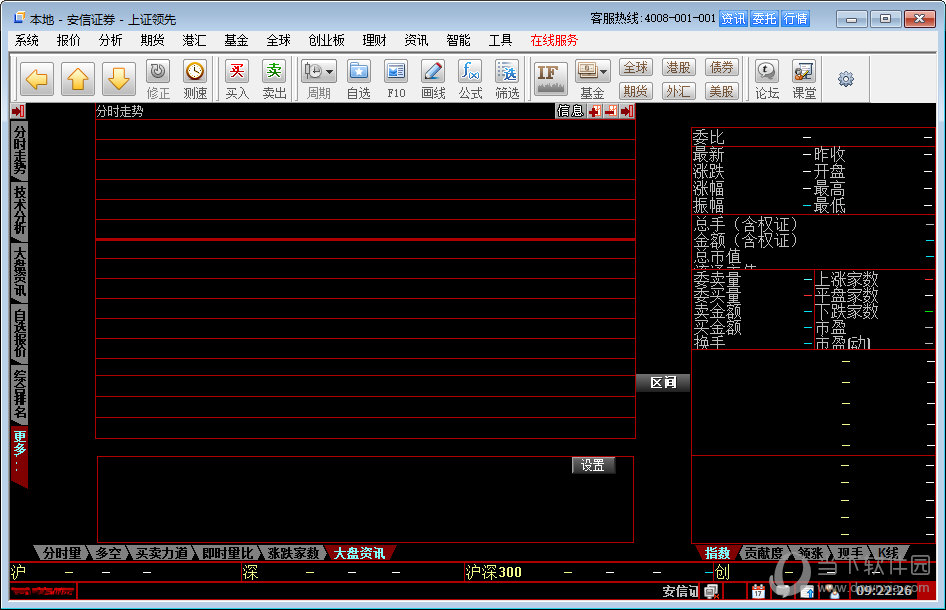Click the 委托 button in title bar
Viewport: 946px width, 610px height.
(x=764, y=19)
